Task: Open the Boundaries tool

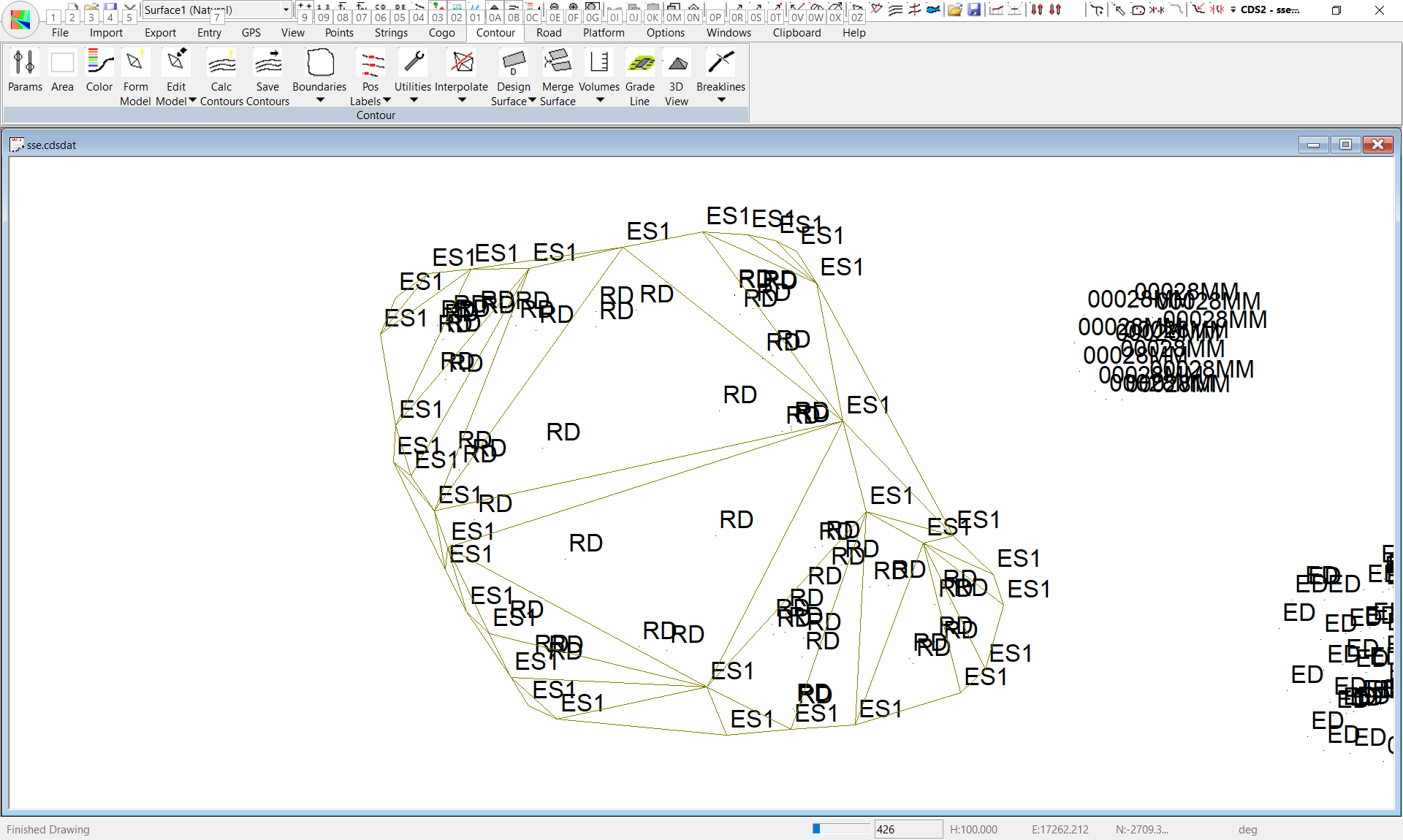Action: [319, 64]
